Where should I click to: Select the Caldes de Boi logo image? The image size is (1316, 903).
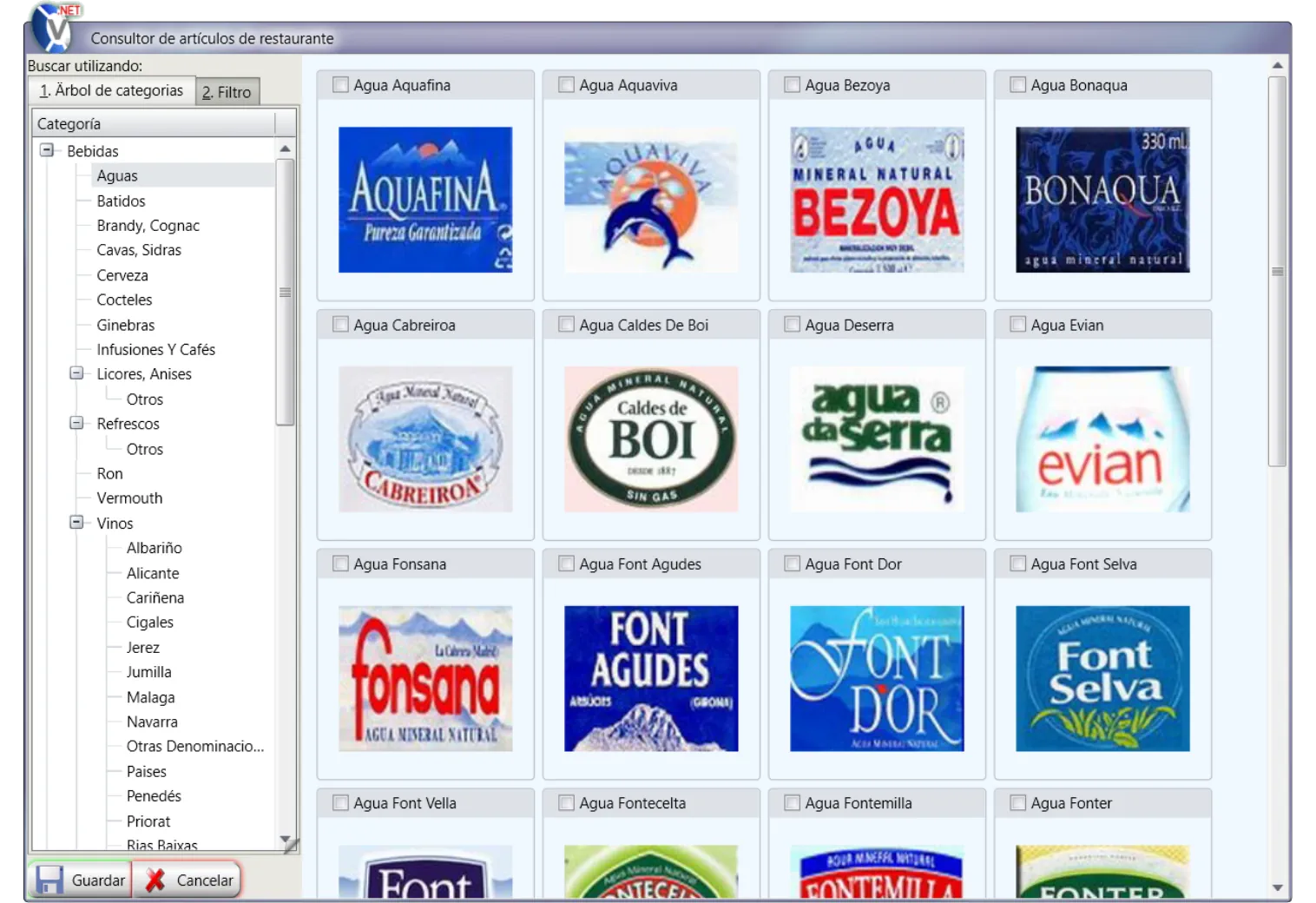(650, 439)
